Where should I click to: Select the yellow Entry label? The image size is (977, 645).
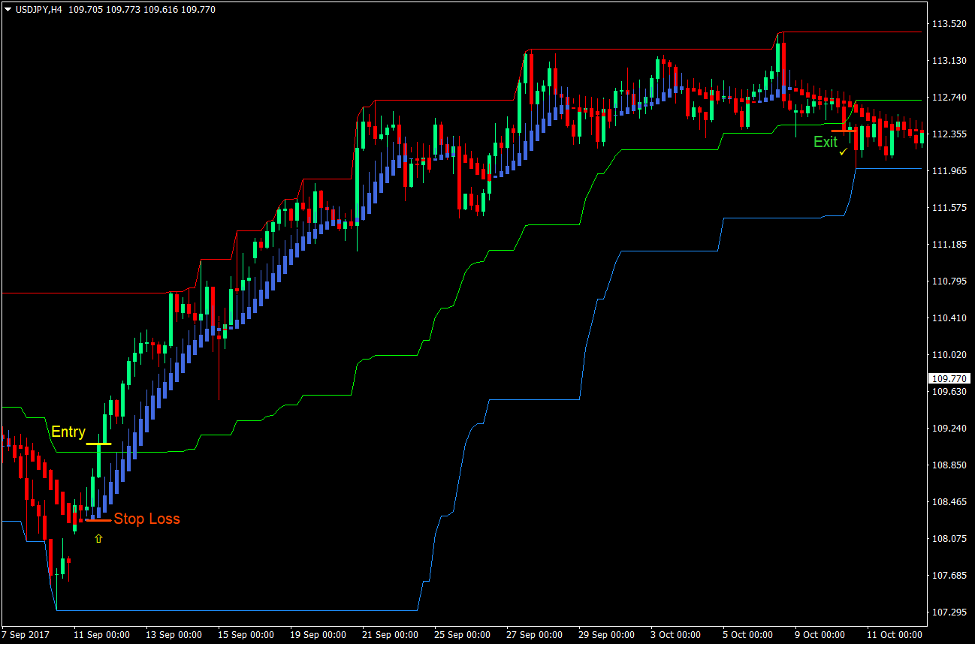69,432
